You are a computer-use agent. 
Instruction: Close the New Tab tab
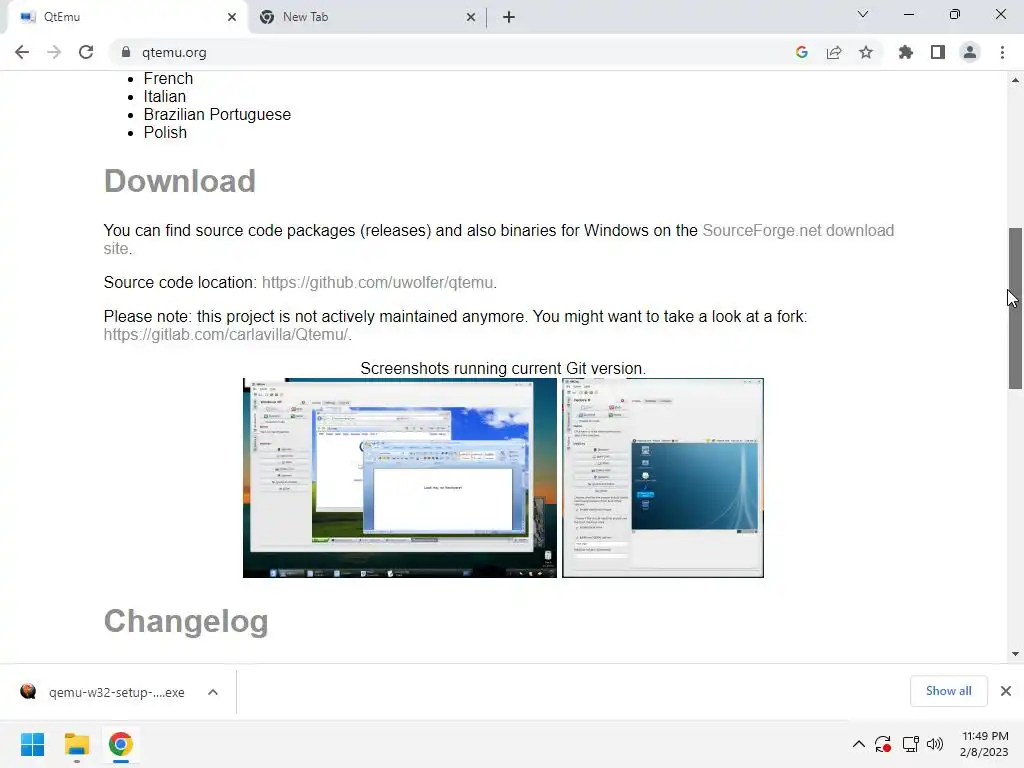tap(471, 17)
